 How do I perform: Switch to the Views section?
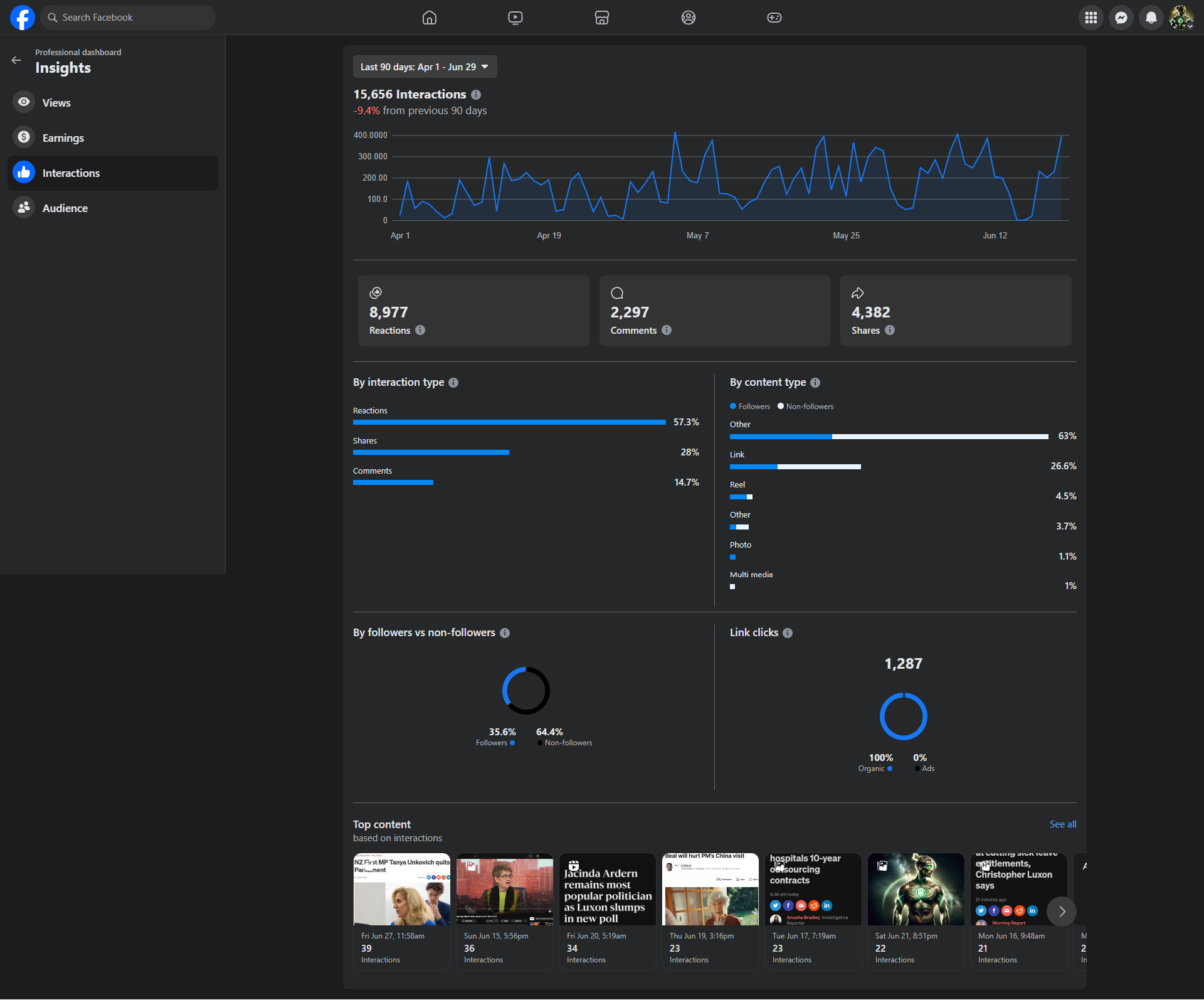56,103
